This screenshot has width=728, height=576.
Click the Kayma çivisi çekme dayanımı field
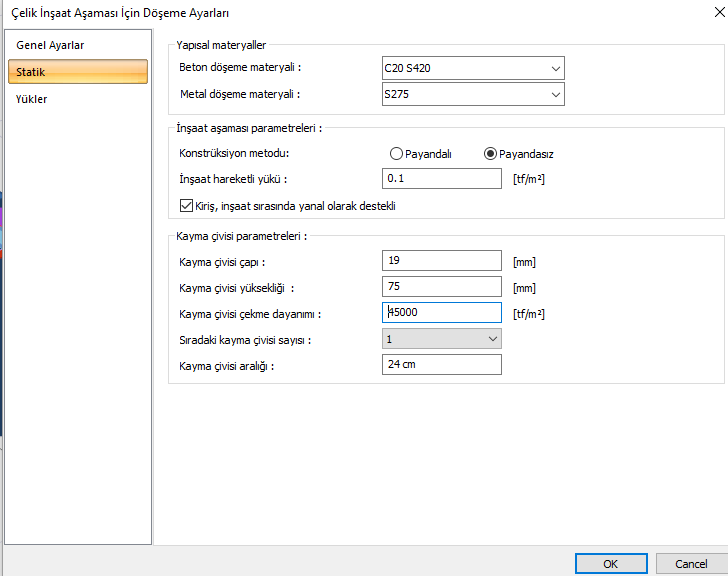441,313
